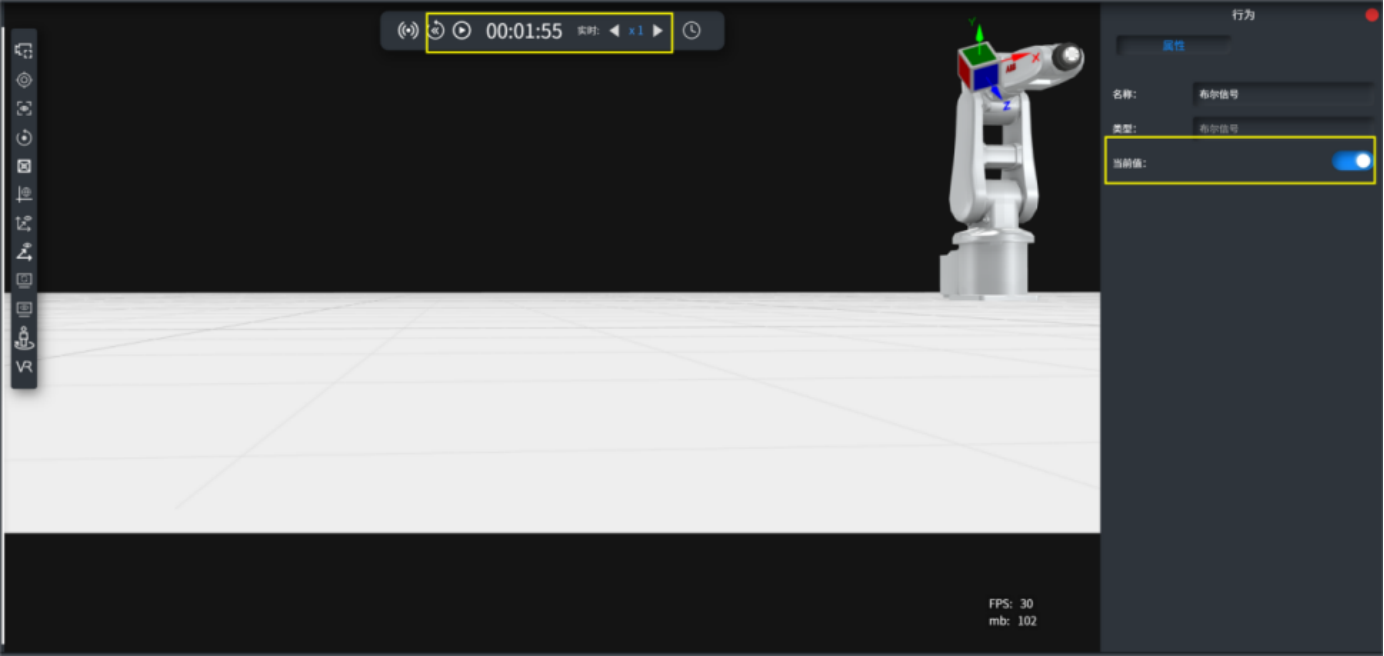Toggle the 当前值 current value switch
Image resolution: width=1384 pixels, height=656 pixels.
point(1352,161)
